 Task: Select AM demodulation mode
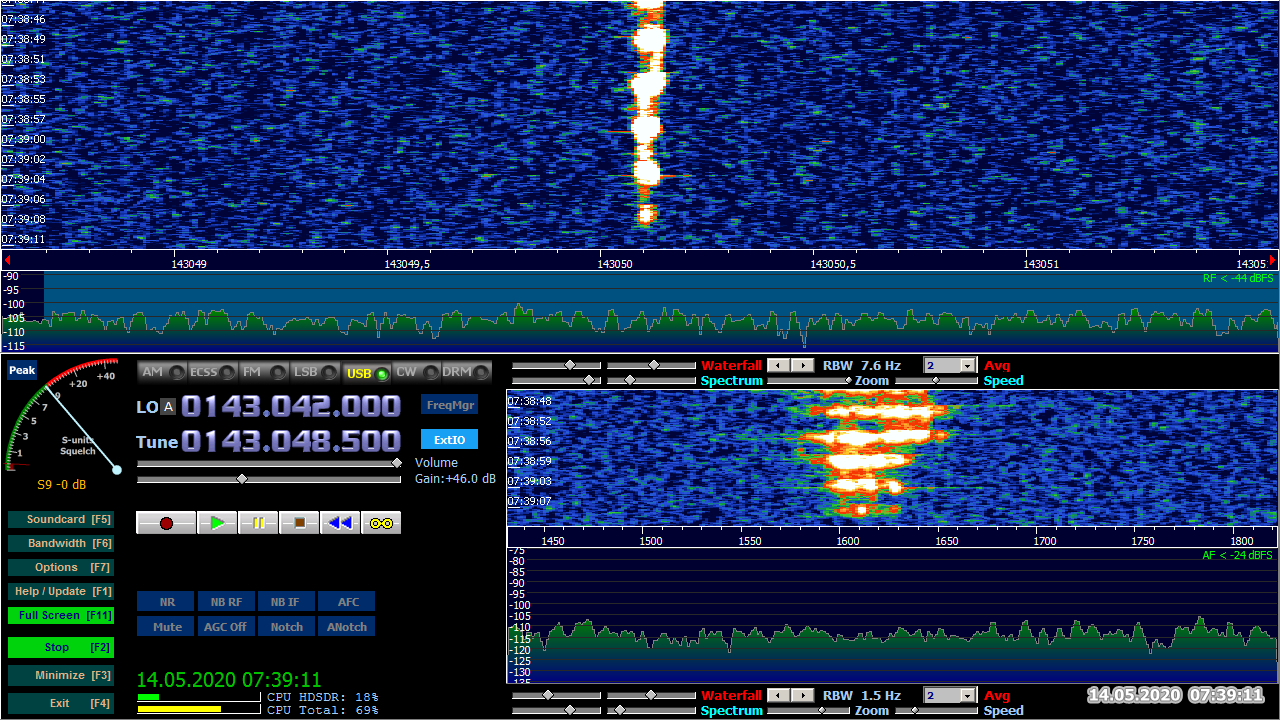[162, 372]
